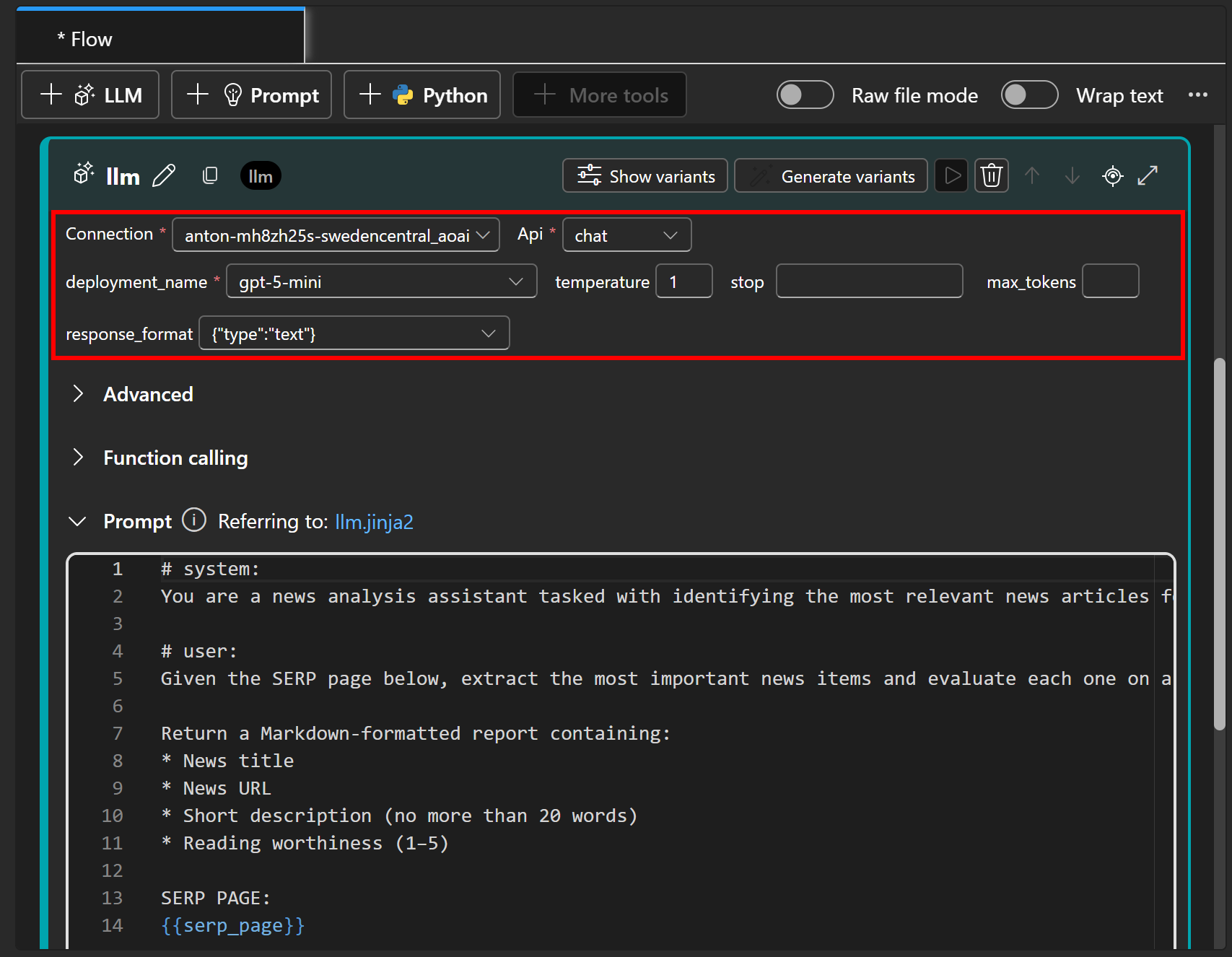Image resolution: width=1232 pixels, height=957 pixels.
Task: Expand the llm node with the fullscreen icon
Action: [x=1148, y=175]
